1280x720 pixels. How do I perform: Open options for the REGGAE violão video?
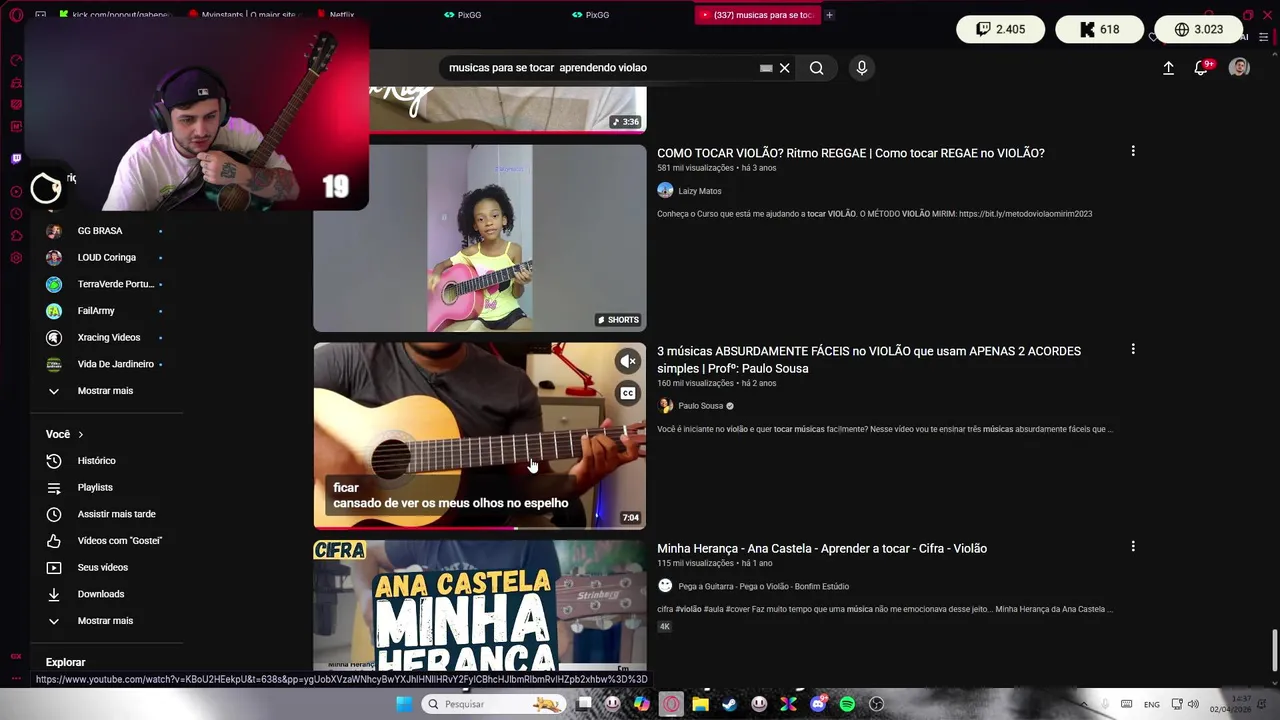pos(1133,151)
